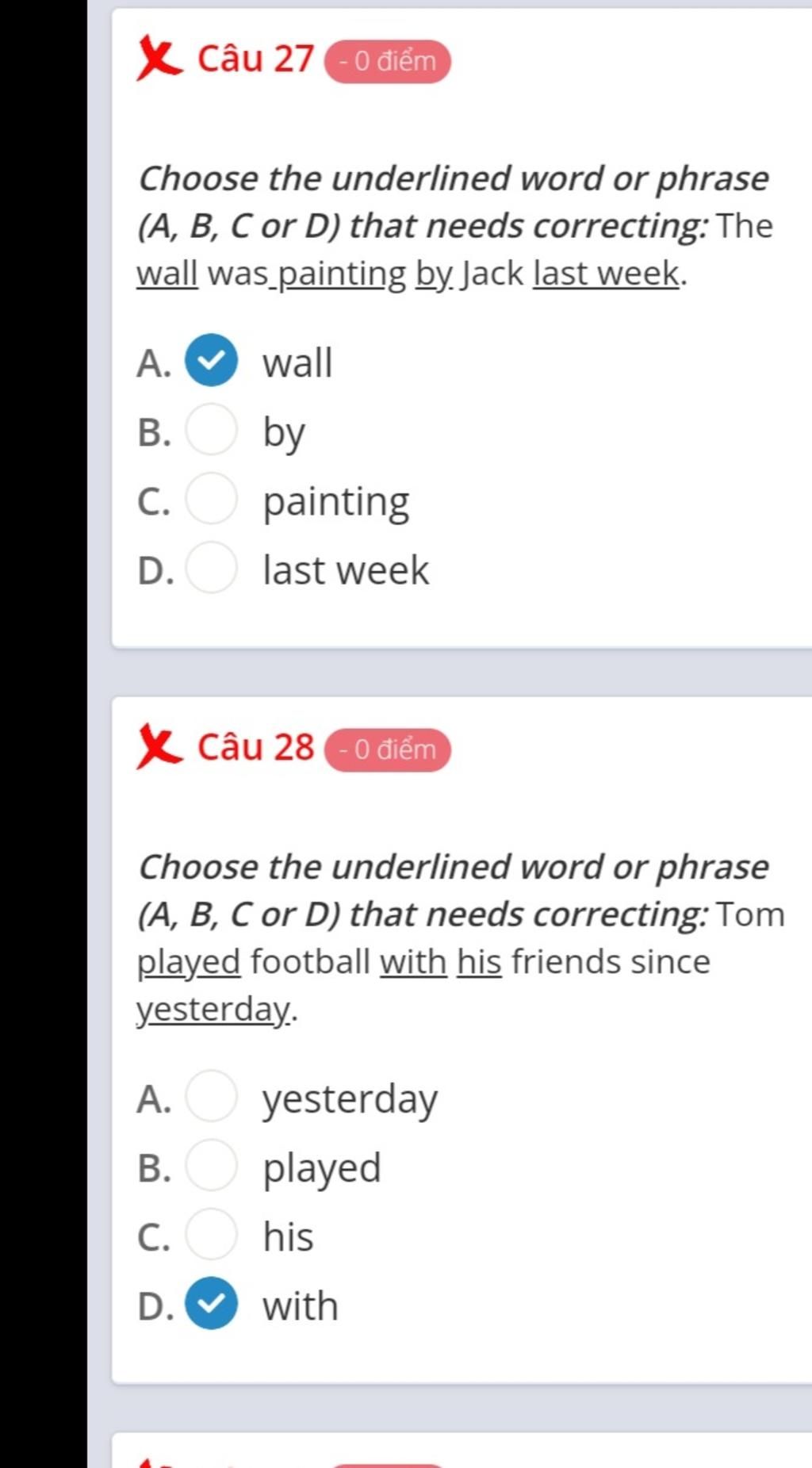Viewport: 812px width, 1468px height.
Task: Click the 'last week' answer label text
Action: point(346,570)
